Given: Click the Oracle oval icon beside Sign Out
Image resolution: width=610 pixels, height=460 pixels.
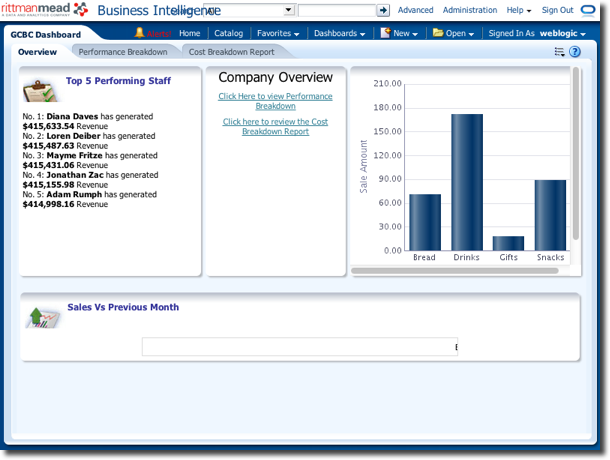Looking at the screenshot, I should click(x=588, y=10).
